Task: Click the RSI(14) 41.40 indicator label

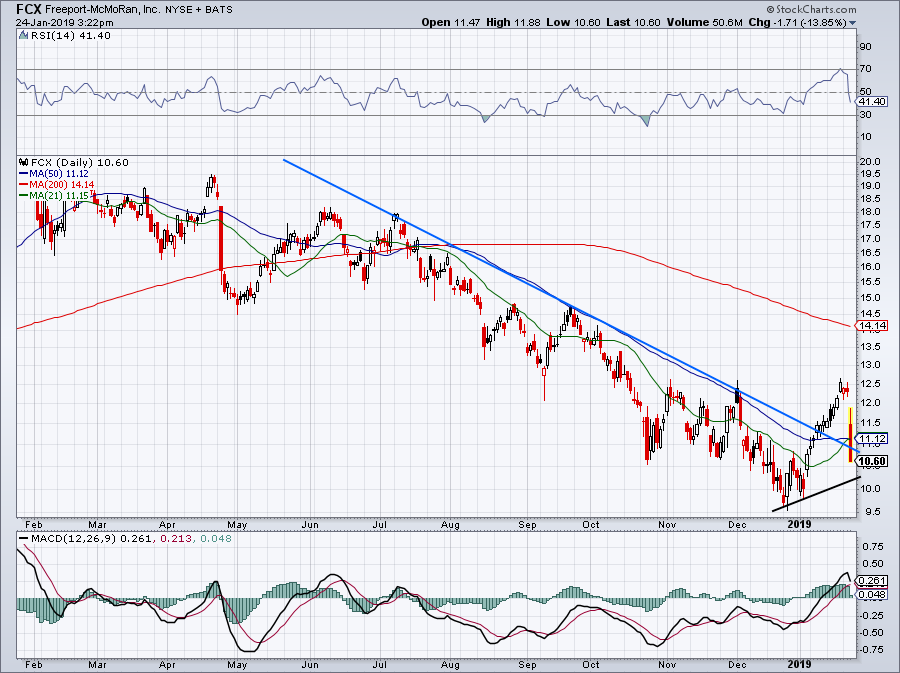Action: click(x=70, y=36)
